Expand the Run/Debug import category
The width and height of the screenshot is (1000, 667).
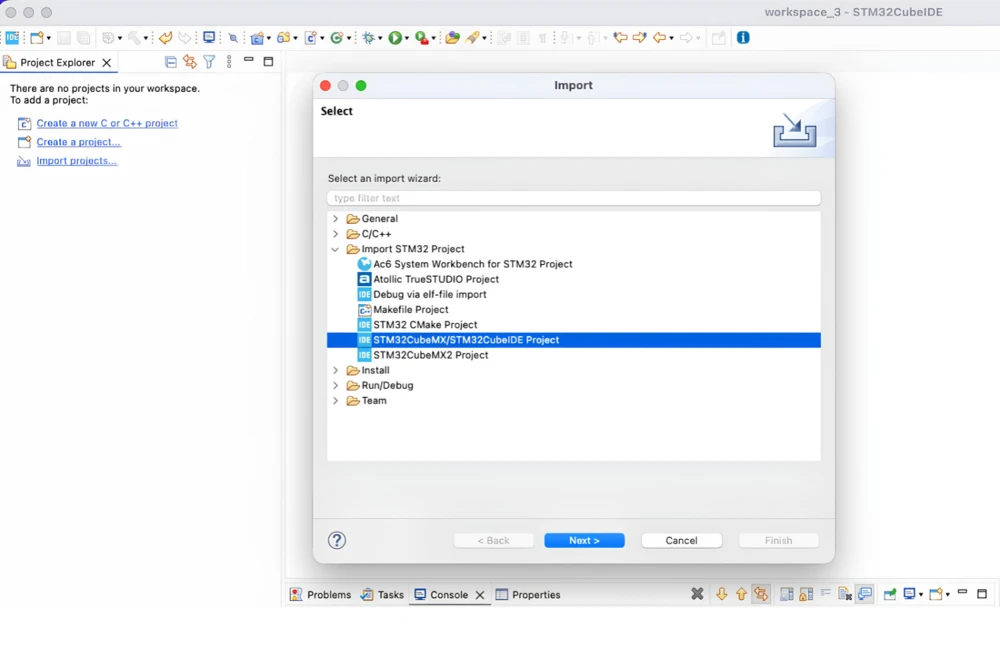pos(335,386)
